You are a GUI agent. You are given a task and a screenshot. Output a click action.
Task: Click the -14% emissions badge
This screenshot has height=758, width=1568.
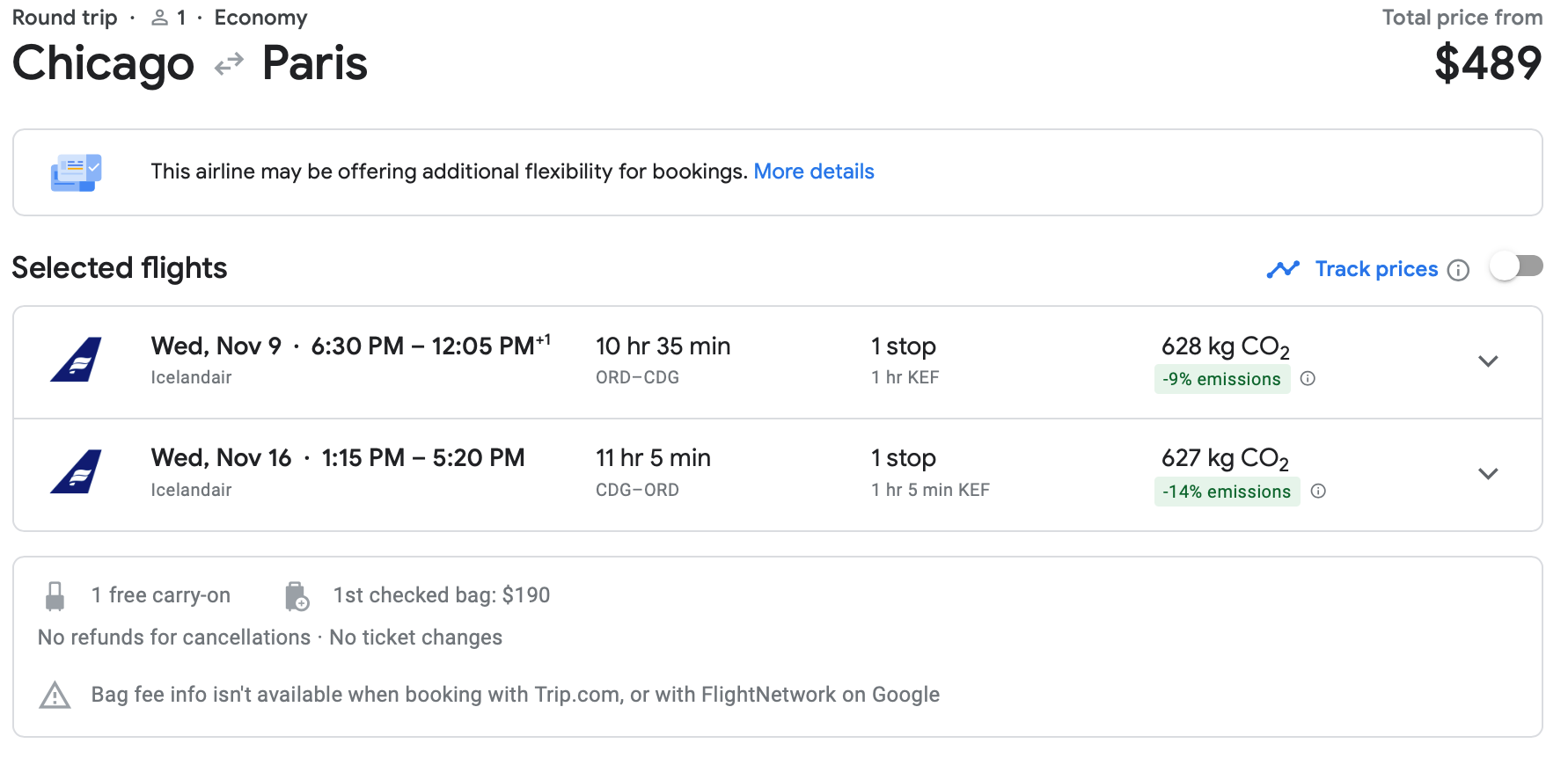point(1227,492)
